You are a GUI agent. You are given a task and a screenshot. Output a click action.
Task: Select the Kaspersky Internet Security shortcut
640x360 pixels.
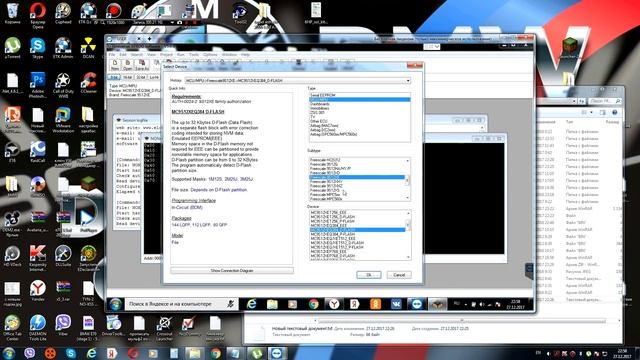pyautogui.click(x=38, y=259)
